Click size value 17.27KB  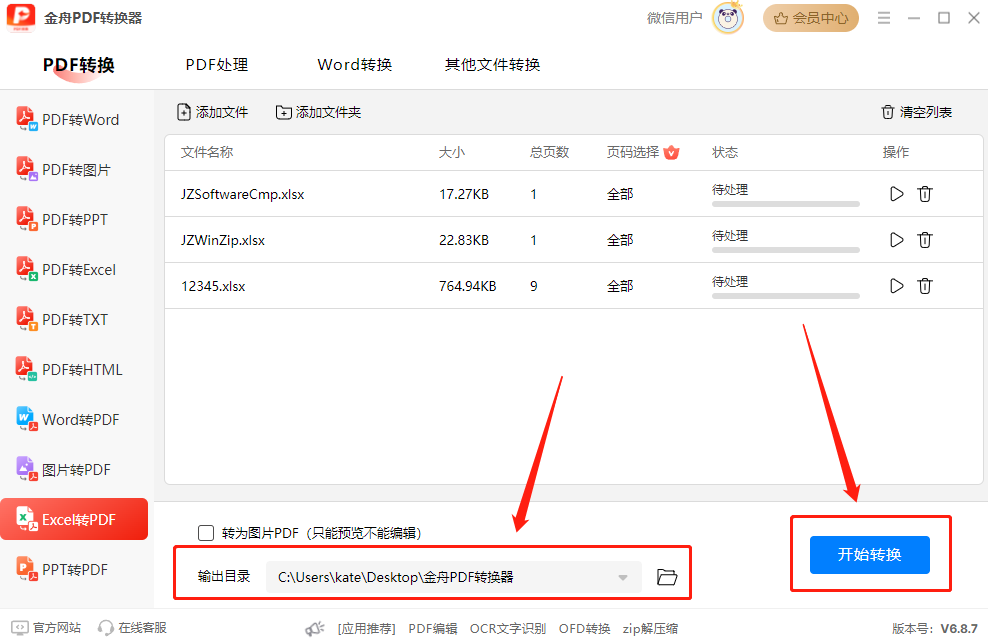[464, 194]
